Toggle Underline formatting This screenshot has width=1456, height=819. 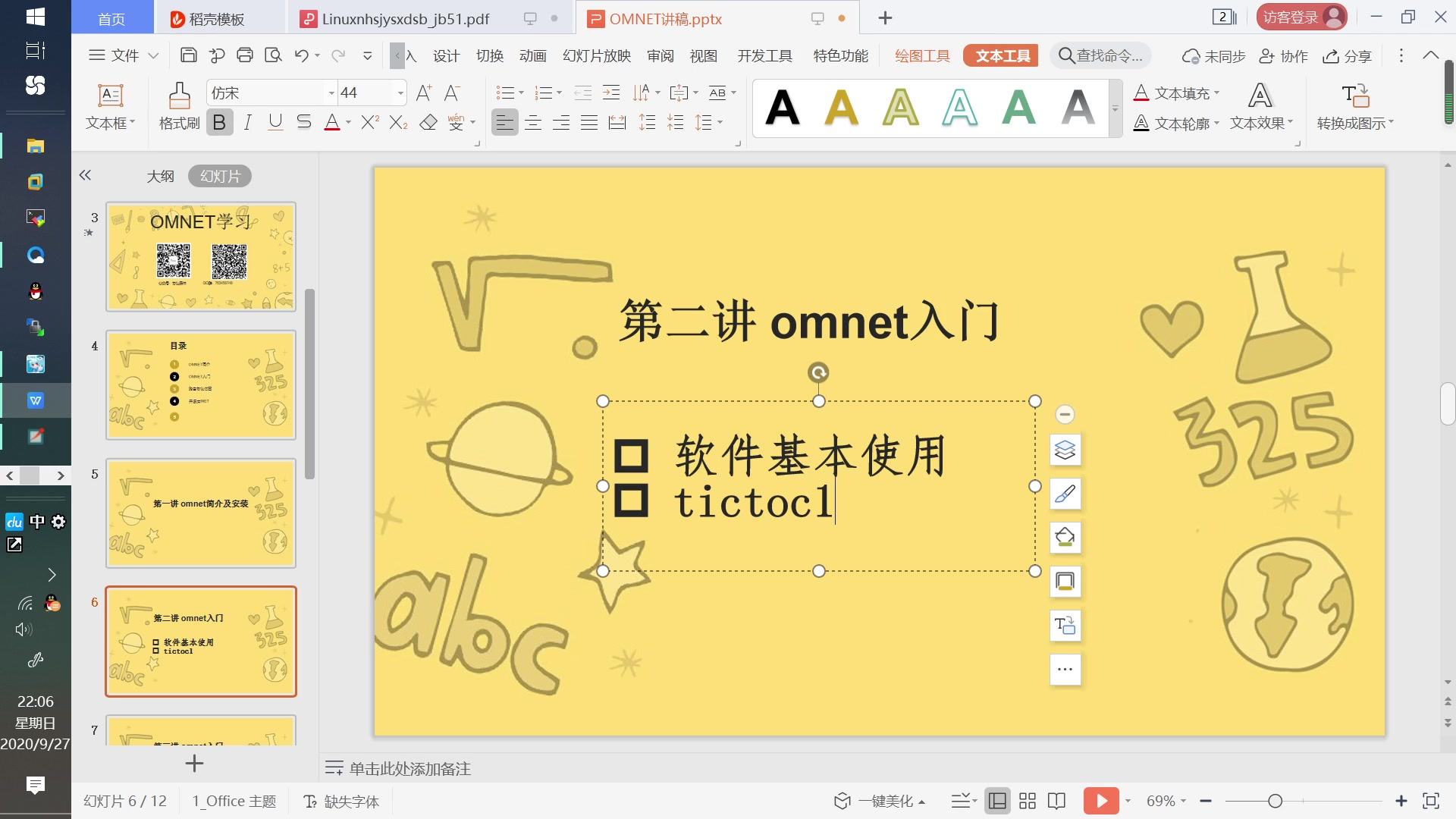click(275, 122)
